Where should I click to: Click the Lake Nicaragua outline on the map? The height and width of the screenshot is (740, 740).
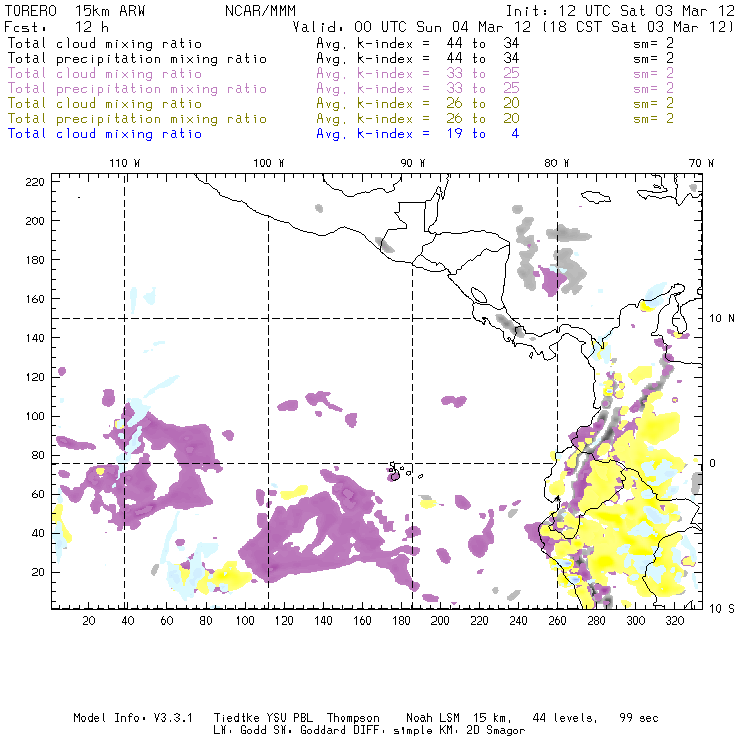[479, 295]
